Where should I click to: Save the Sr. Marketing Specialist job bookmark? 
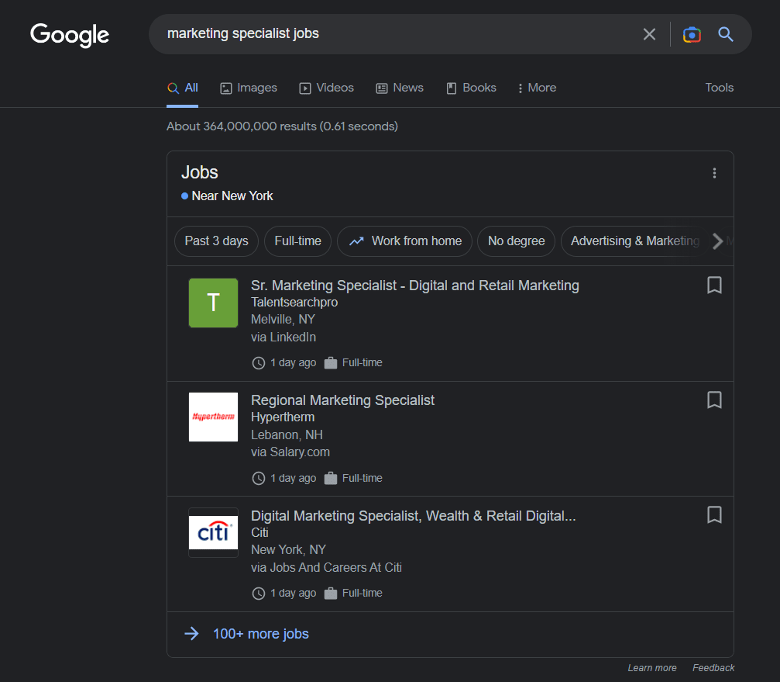coord(714,285)
